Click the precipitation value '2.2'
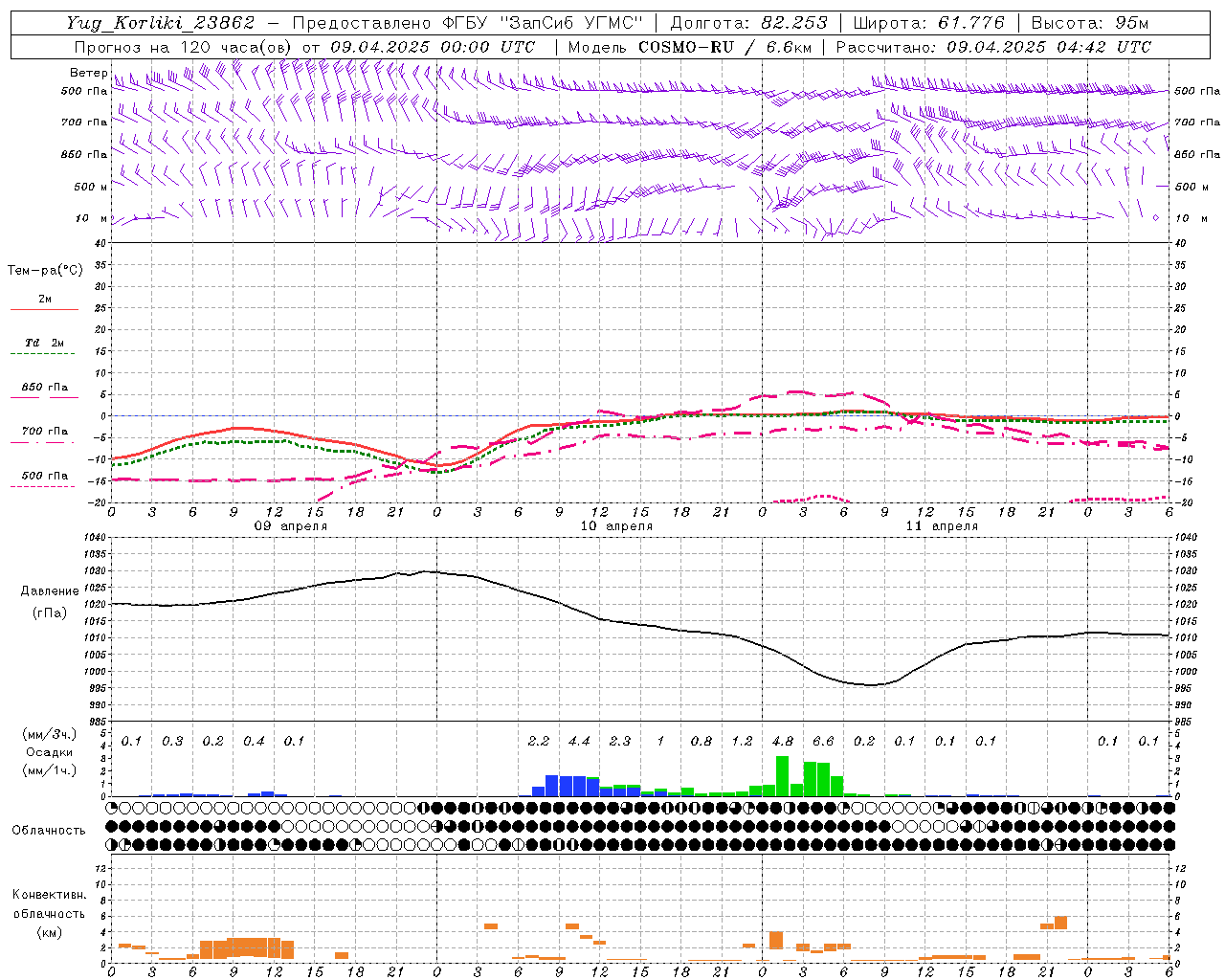This screenshot has width=1225, height=980. pyautogui.click(x=538, y=741)
